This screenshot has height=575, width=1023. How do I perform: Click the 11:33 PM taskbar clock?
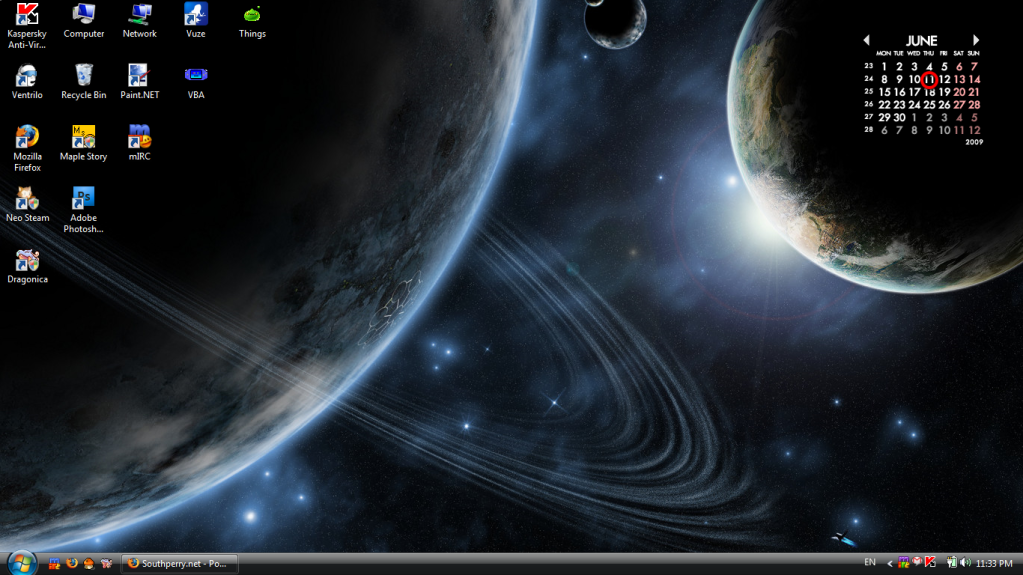[994, 563]
